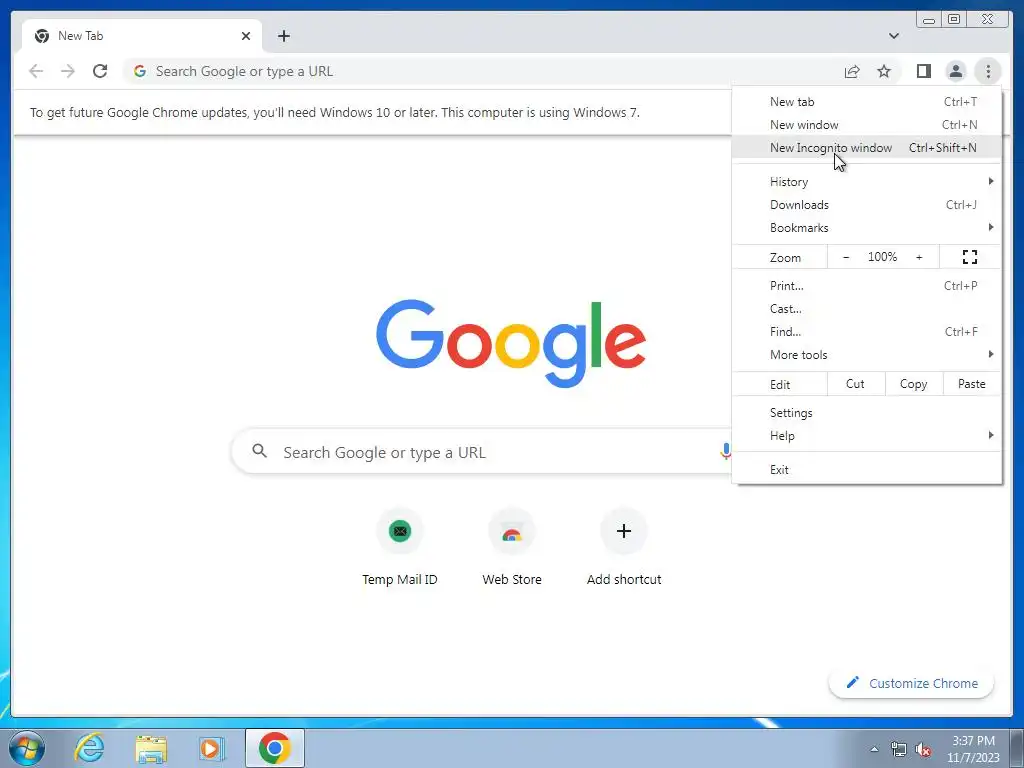Decrease zoom with minus button

pyautogui.click(x=846, y=257)
